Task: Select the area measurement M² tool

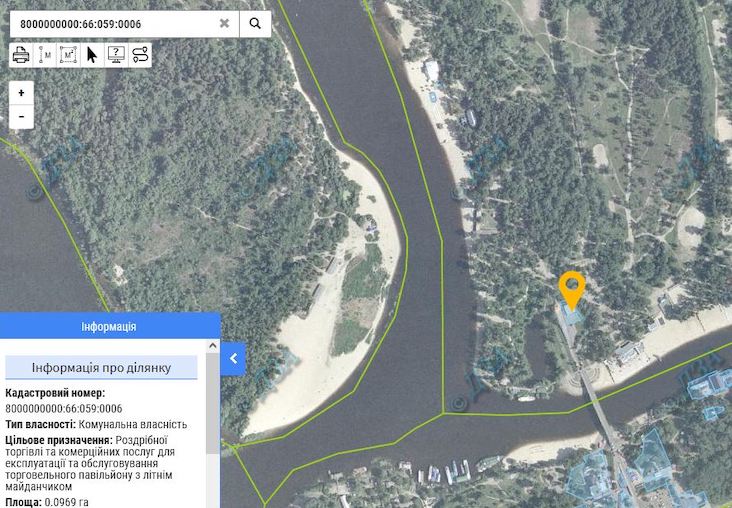Action: (x=68, y=54)
